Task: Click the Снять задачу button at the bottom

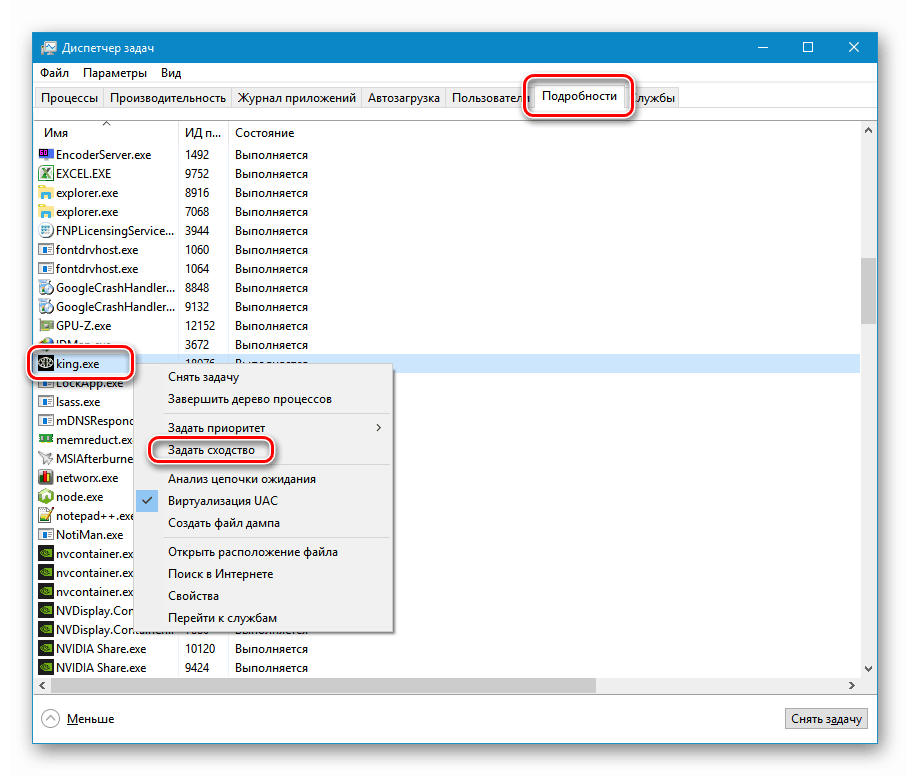Action: pos(826,719)
